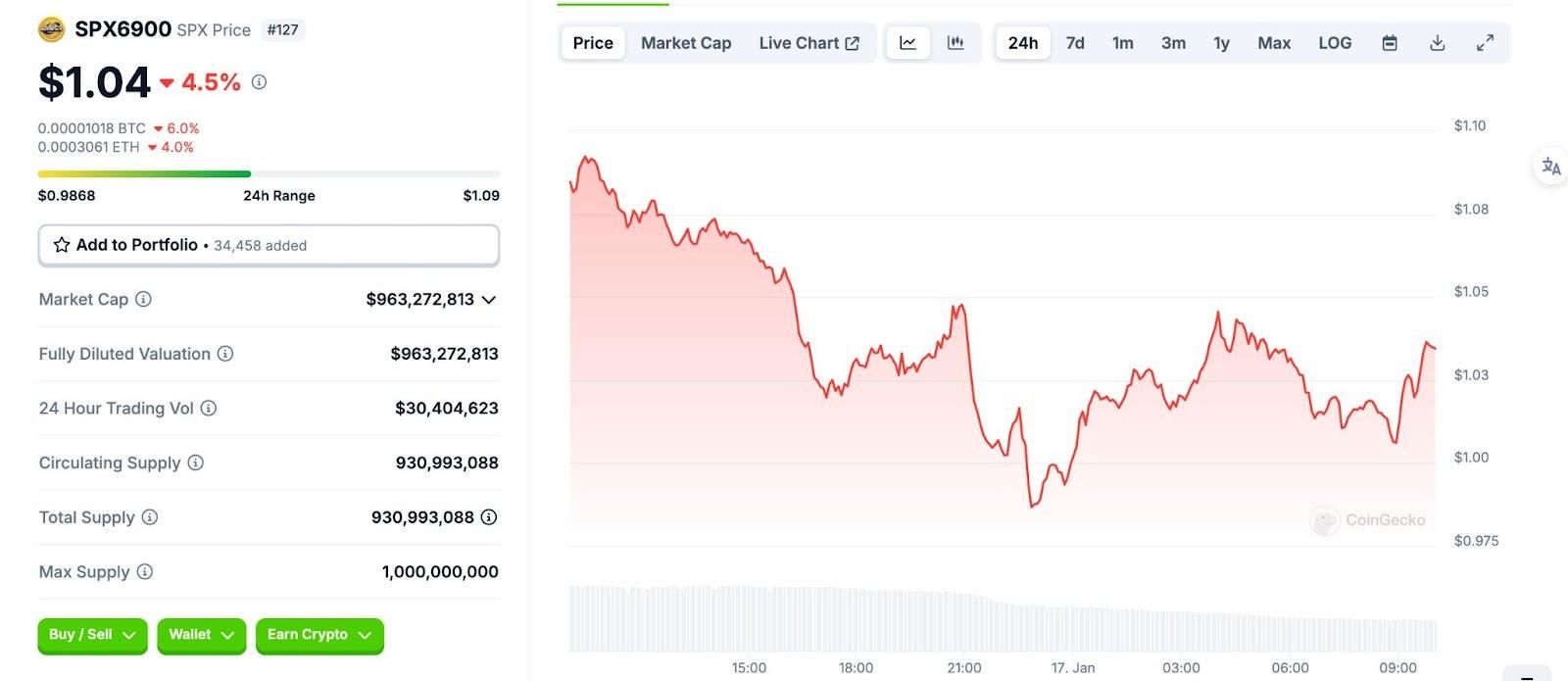
Task: Toggle the LOG scale option
Action: [x=1335, y=43]
